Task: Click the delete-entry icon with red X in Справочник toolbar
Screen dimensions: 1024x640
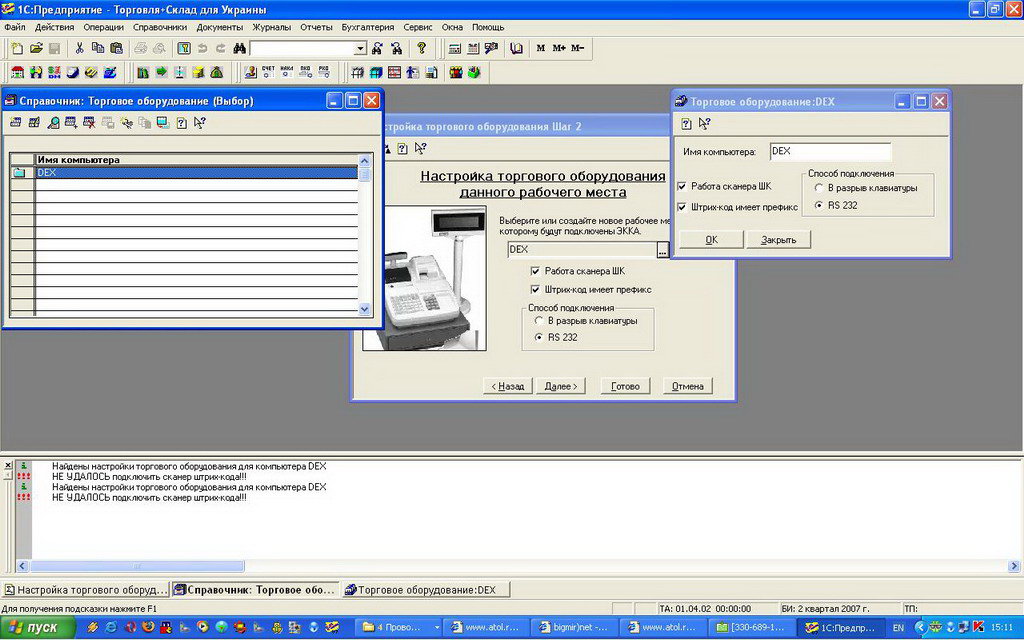Action: pyautogui.click(x=89, y=123)
